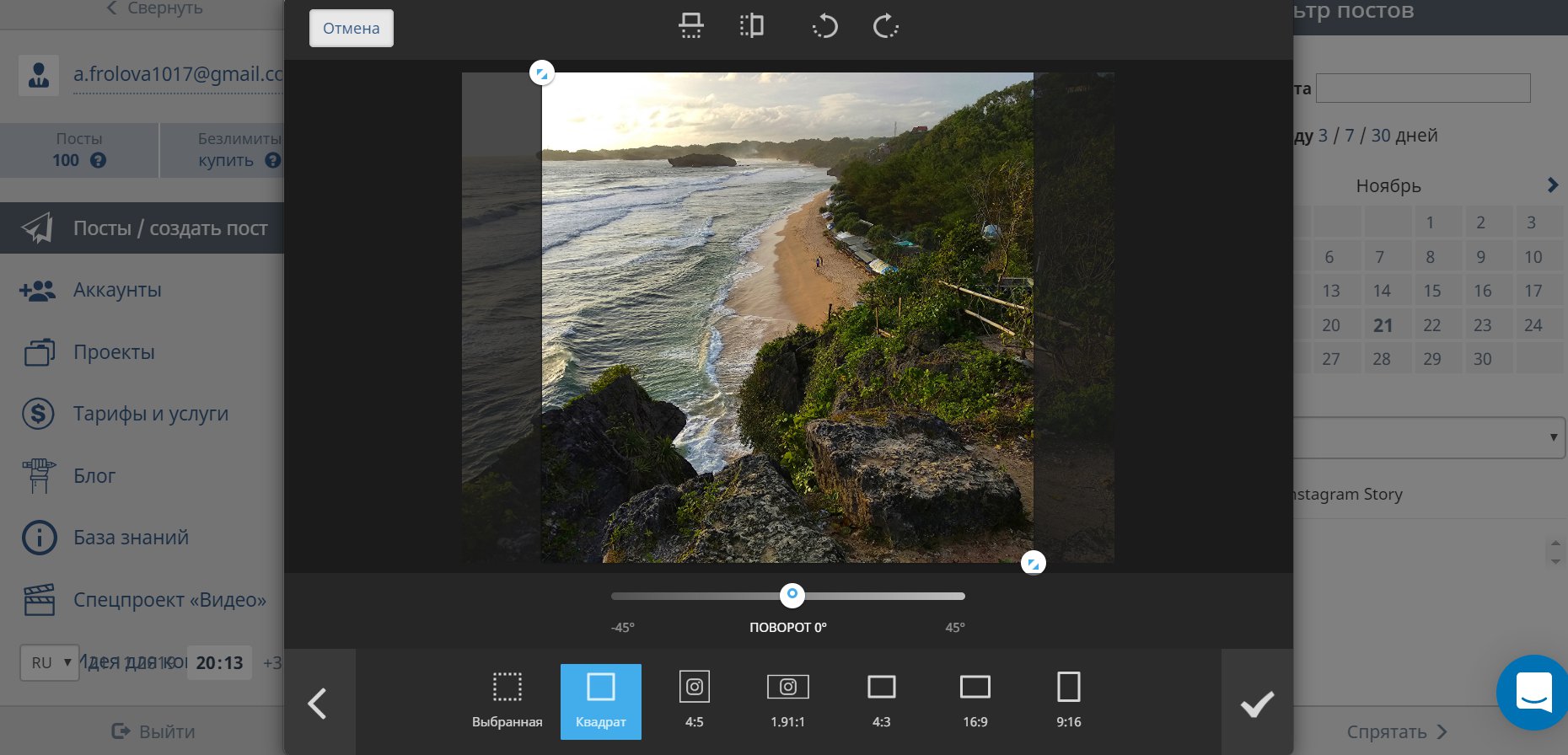The width and height of the screenshot is (1568, 755).
Task: Select the Квадрат square crop option
Action: (x=601, y=701)
